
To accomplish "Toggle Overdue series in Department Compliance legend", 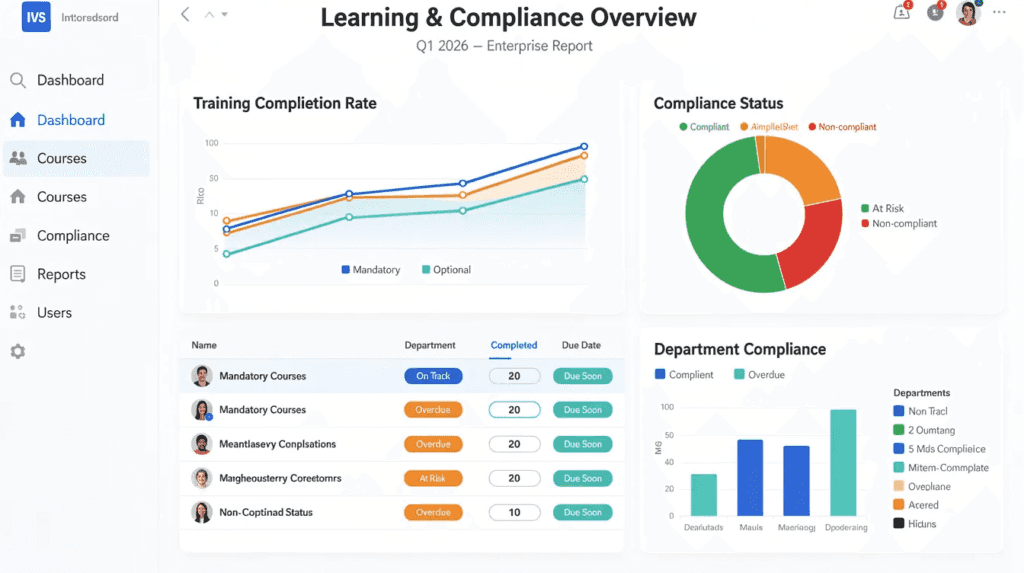I will click(x=758, y=375).
